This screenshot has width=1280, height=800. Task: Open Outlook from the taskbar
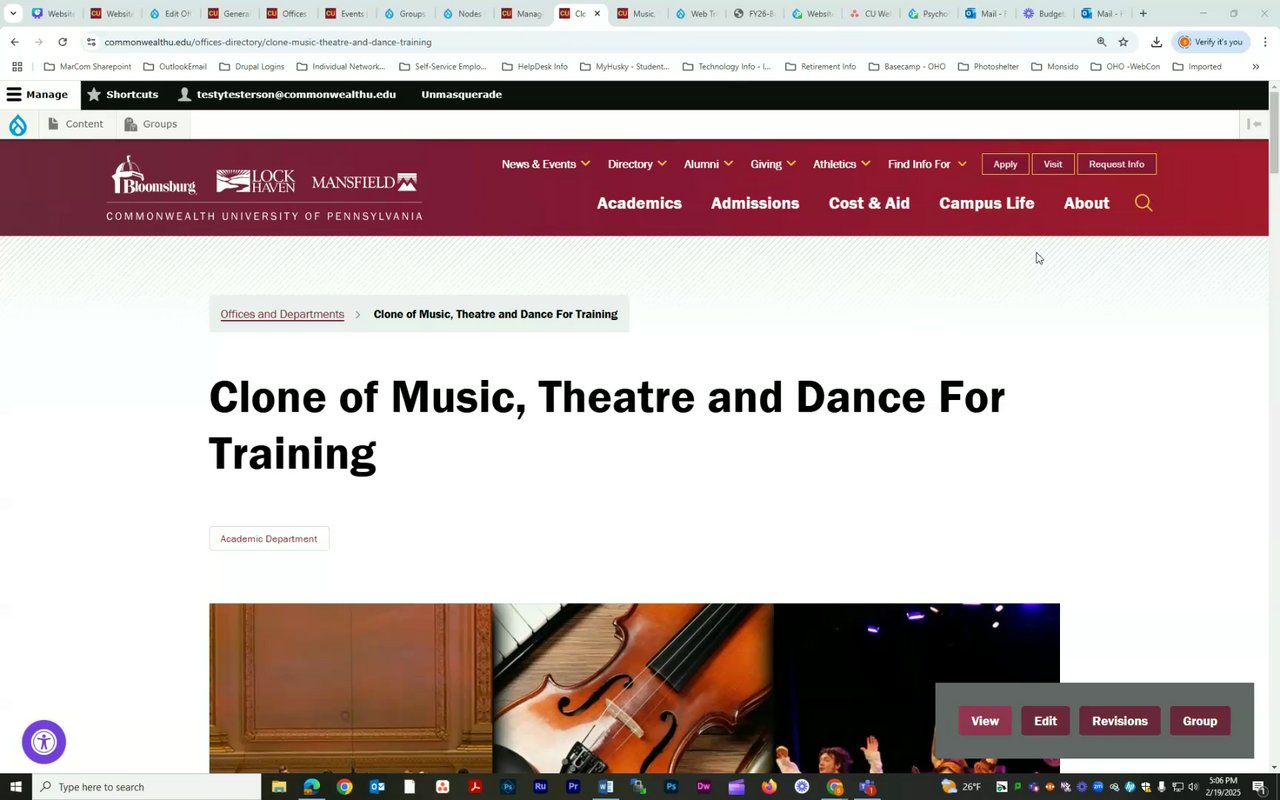click(x=377, y=787)
